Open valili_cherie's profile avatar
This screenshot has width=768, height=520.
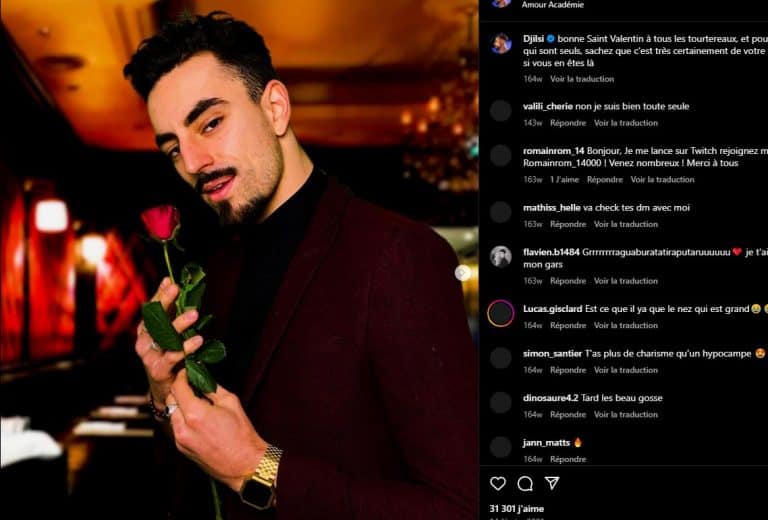pyautogui.click(x=501, y=111)
